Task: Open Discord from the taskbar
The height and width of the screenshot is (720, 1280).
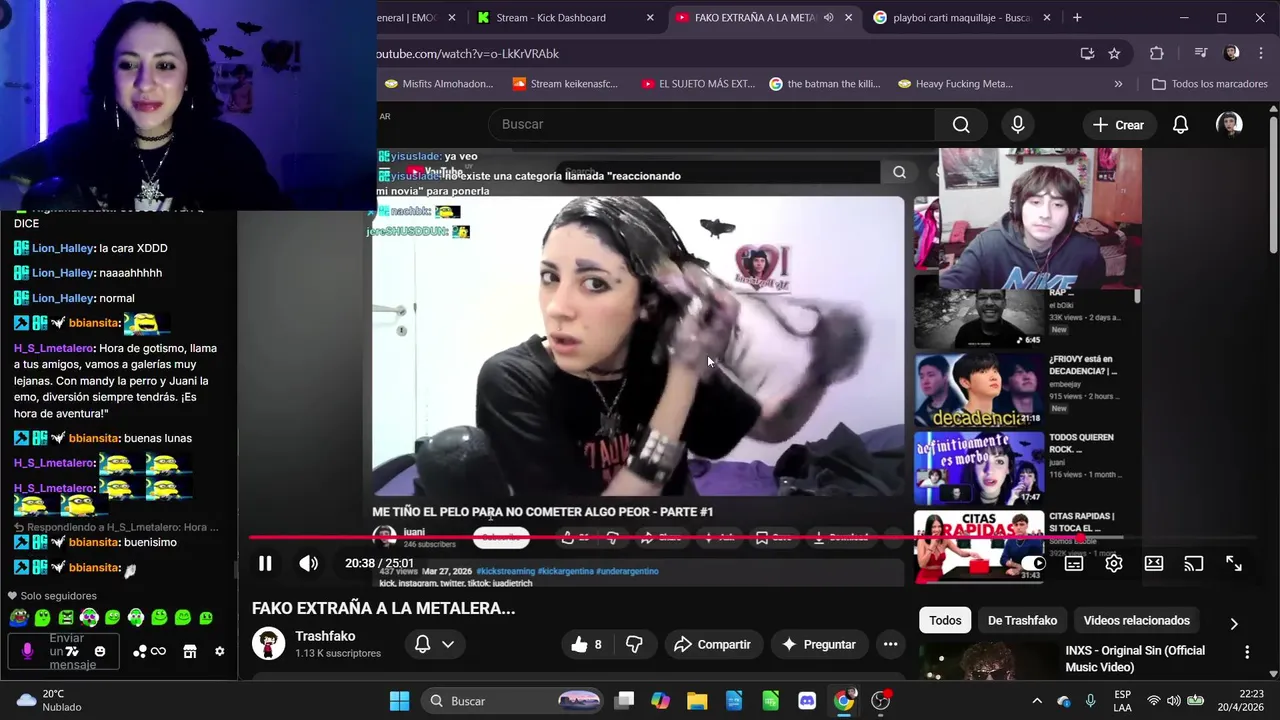Action: coord(807,701)
